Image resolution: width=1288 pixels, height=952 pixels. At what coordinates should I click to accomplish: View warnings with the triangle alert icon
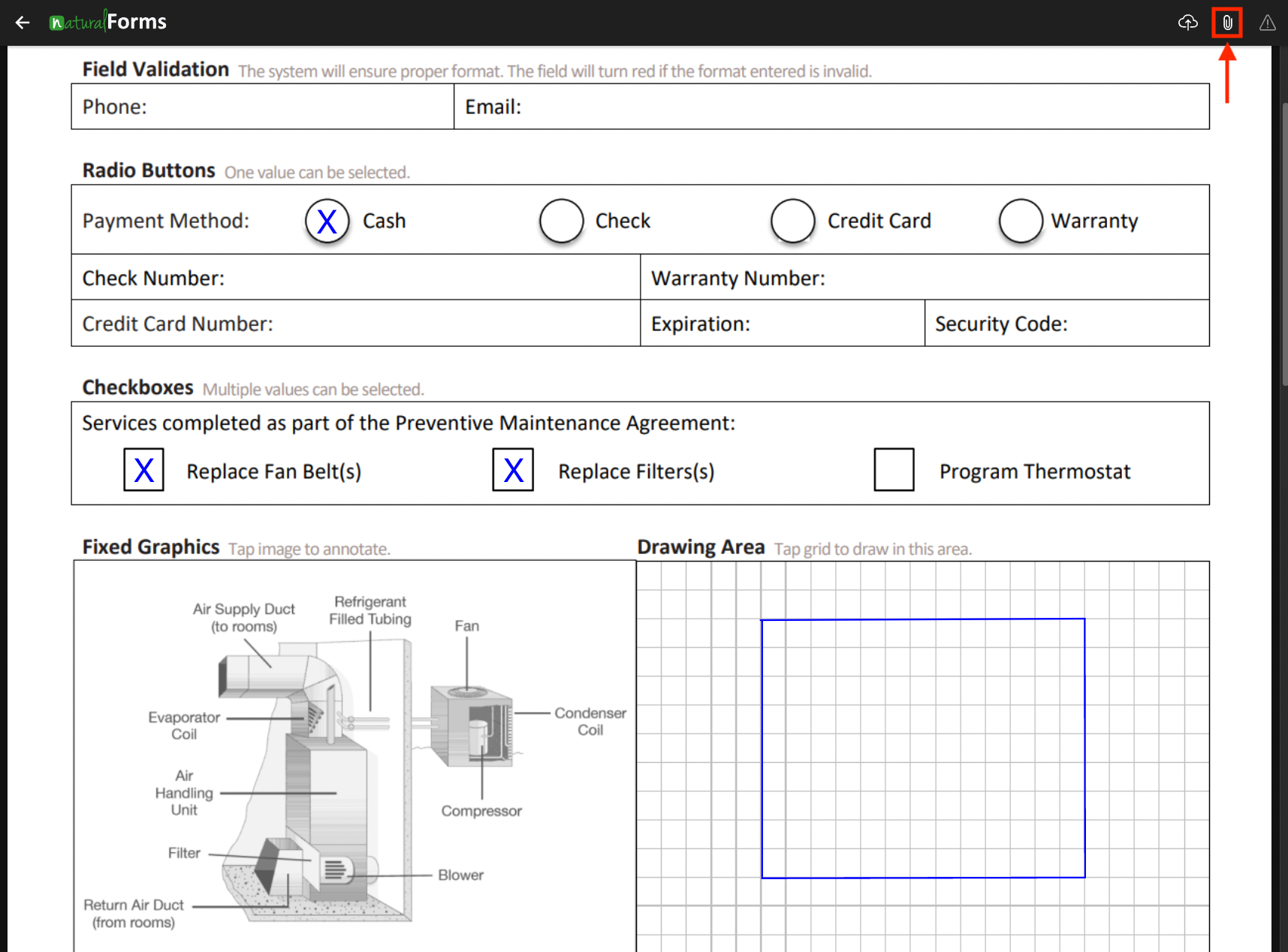pos(1268,23)
